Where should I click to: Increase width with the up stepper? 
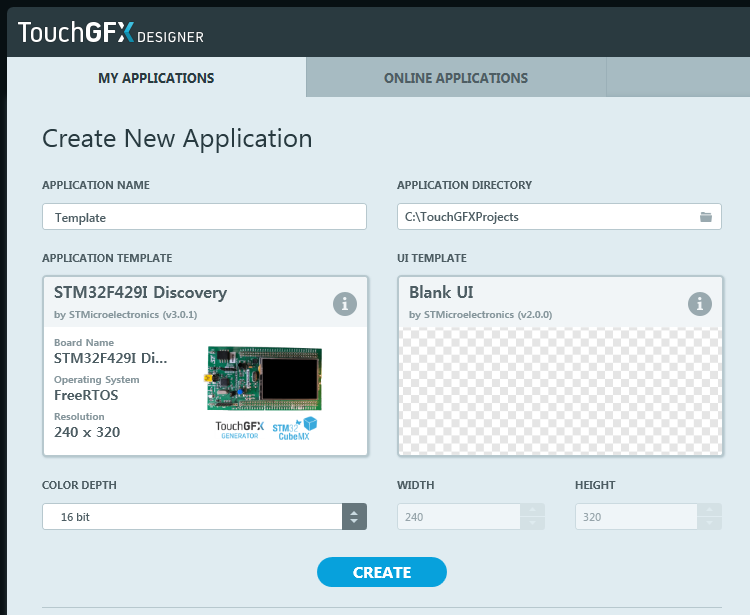click(532, 510)
